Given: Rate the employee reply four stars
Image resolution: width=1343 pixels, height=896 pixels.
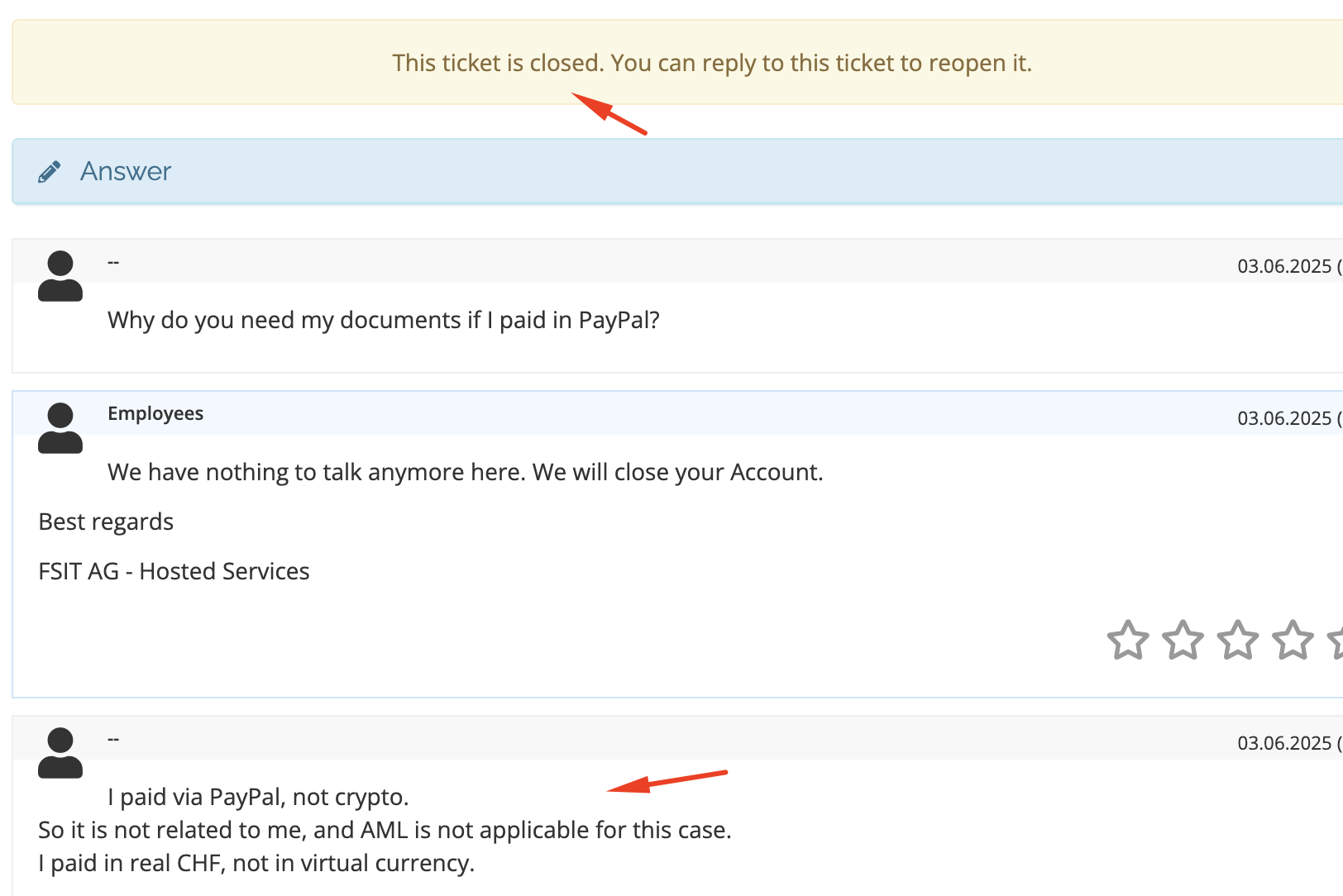Looking at the screenshot, I should 1293,640.
